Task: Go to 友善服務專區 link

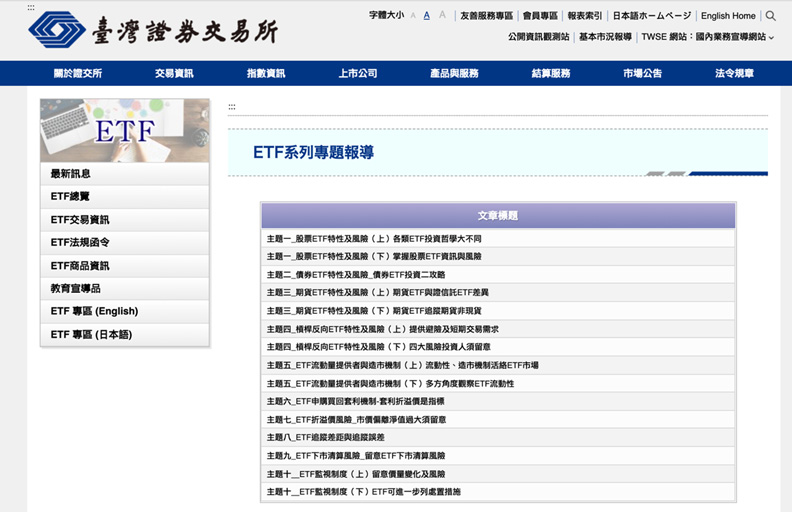Action: [486, 16]
